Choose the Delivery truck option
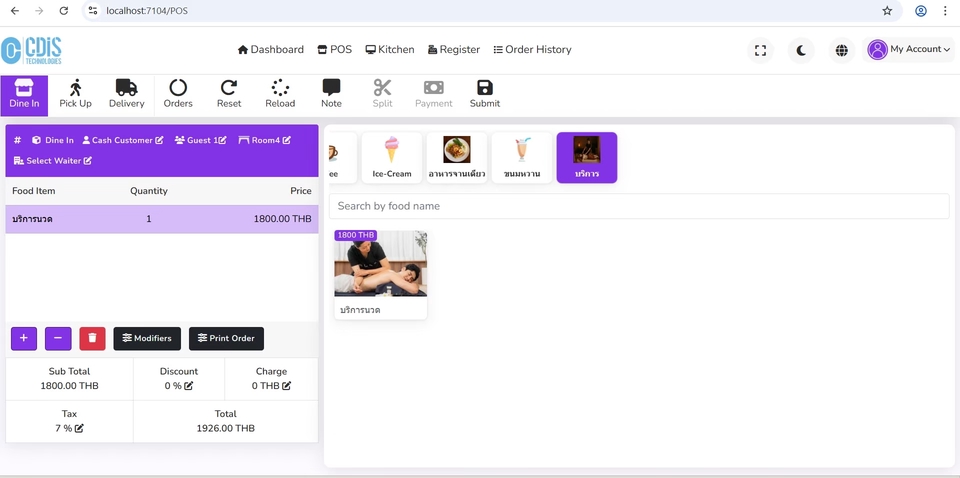The height and width of the screenshot is (478, 960). [126, 94]
